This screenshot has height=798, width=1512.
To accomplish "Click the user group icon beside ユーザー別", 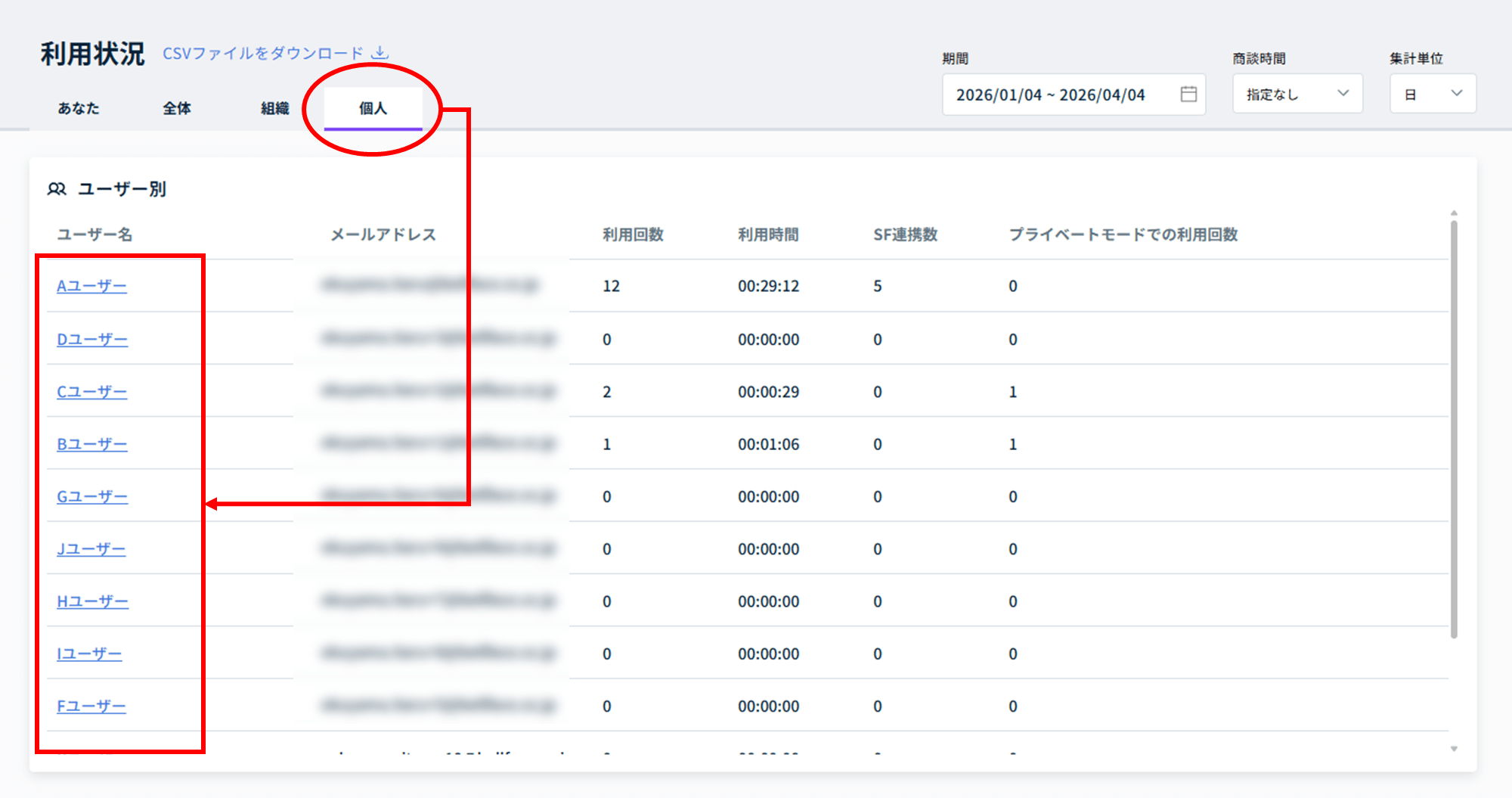I will point(57,189).
